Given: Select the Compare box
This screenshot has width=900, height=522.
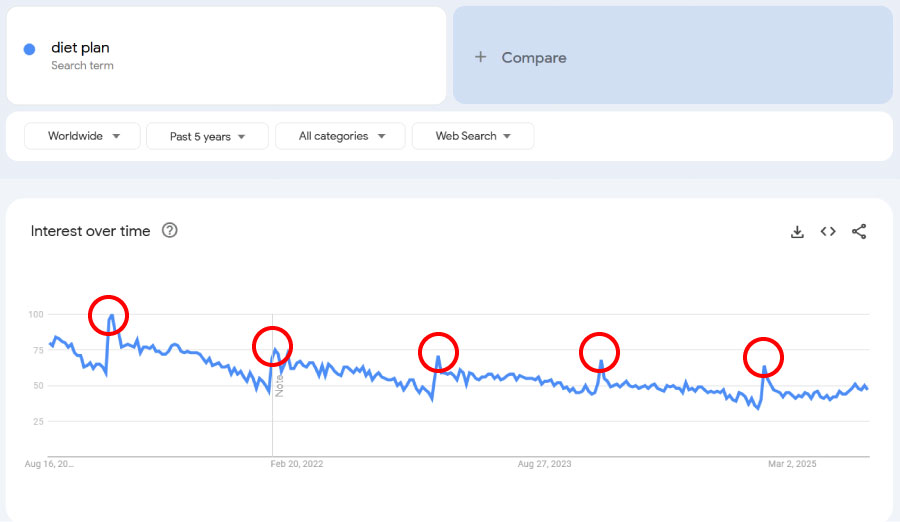Looking at the screenshot, I should 672,56.
